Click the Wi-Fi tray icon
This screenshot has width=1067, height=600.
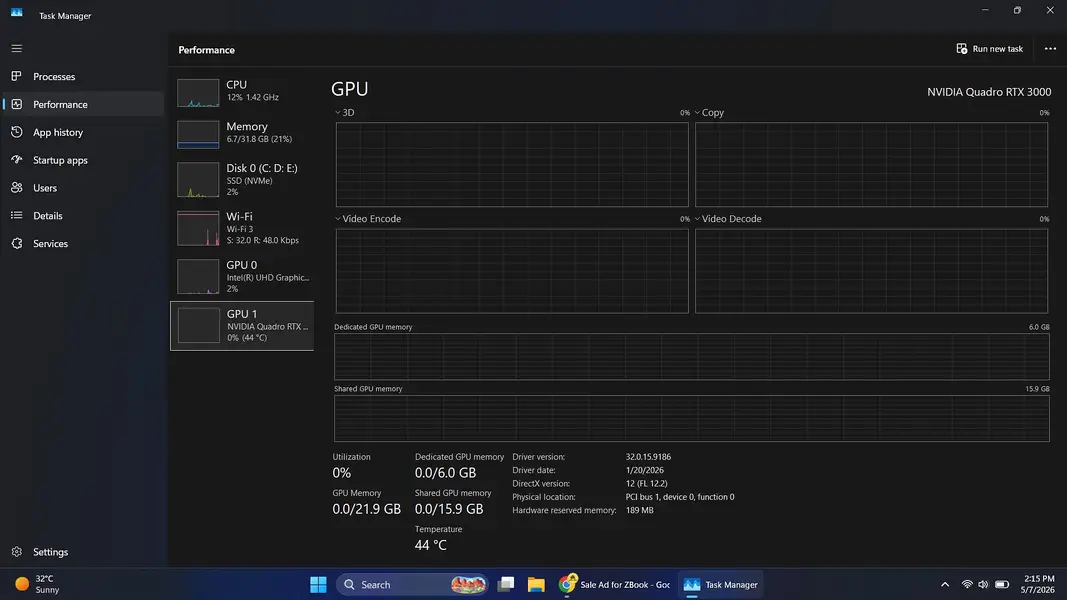(x=966, y=584)
